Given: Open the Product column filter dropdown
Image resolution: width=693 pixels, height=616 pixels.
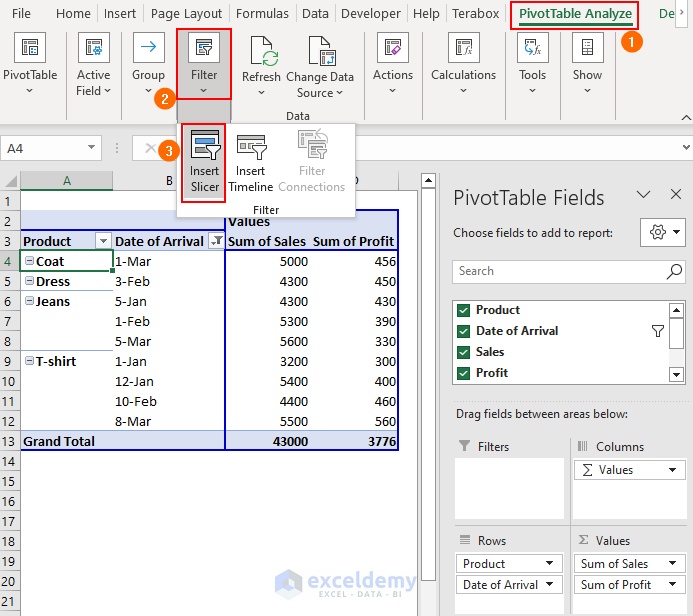Looking at the screenshot, I should click(x=102, y=242).
